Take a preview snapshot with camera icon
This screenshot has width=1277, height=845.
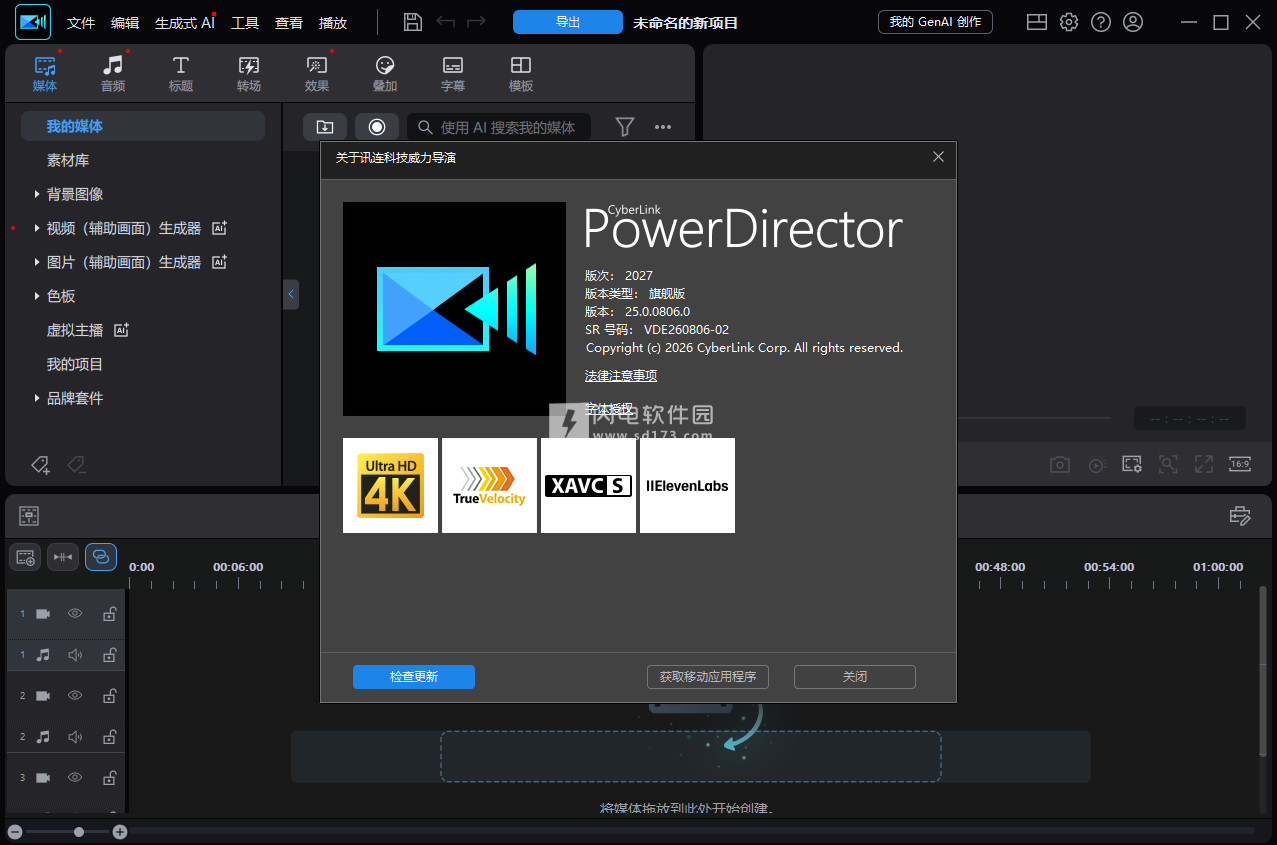(1060, 464)
